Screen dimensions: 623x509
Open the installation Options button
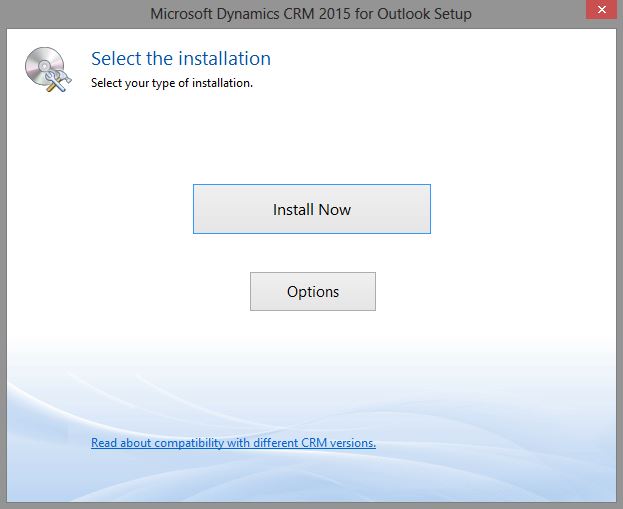[x=313, y=291]
